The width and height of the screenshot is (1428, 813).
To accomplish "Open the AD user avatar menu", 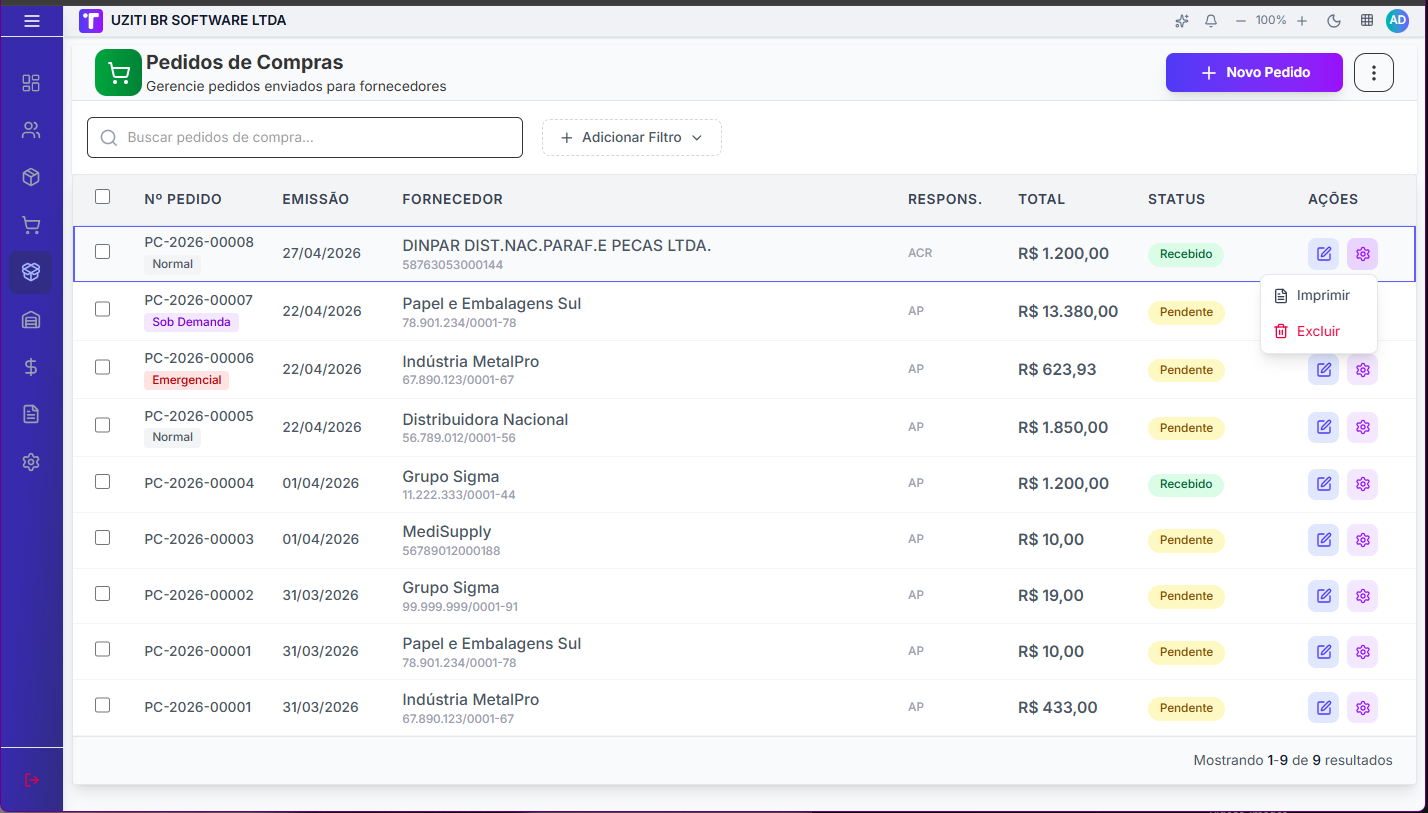I will point(1398,20).
